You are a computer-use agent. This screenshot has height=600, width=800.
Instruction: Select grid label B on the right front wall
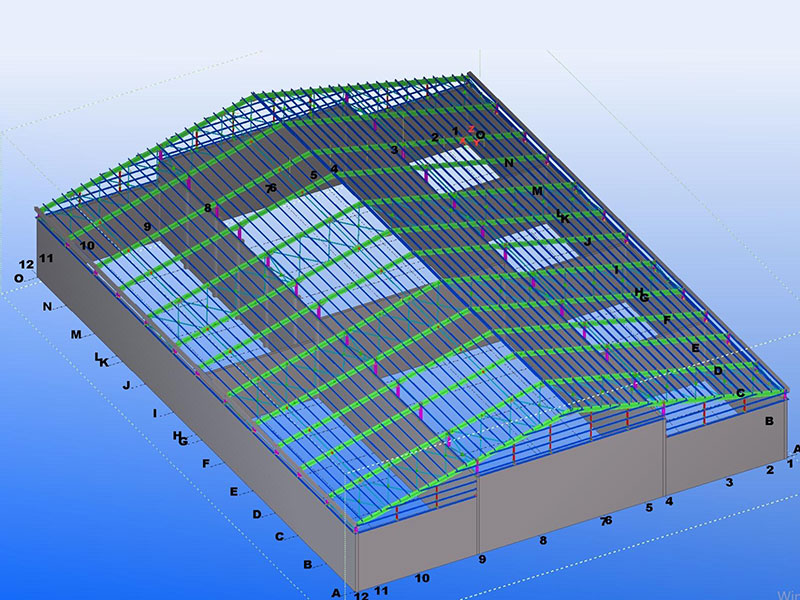pyautogui.click(x=769, y=422)
